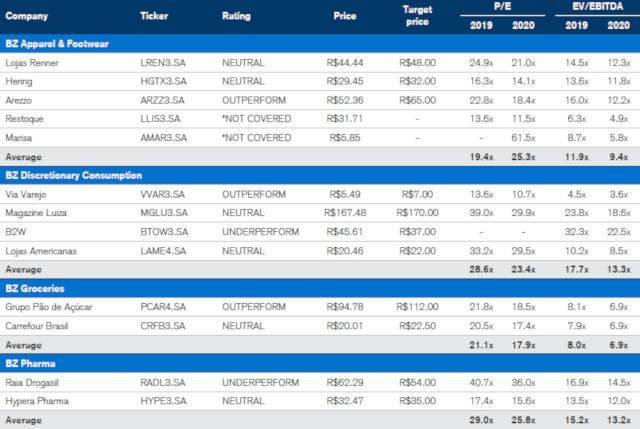This screenshot has width=640, height=429.
Task: Select the Hering company name
Action: 19,82
